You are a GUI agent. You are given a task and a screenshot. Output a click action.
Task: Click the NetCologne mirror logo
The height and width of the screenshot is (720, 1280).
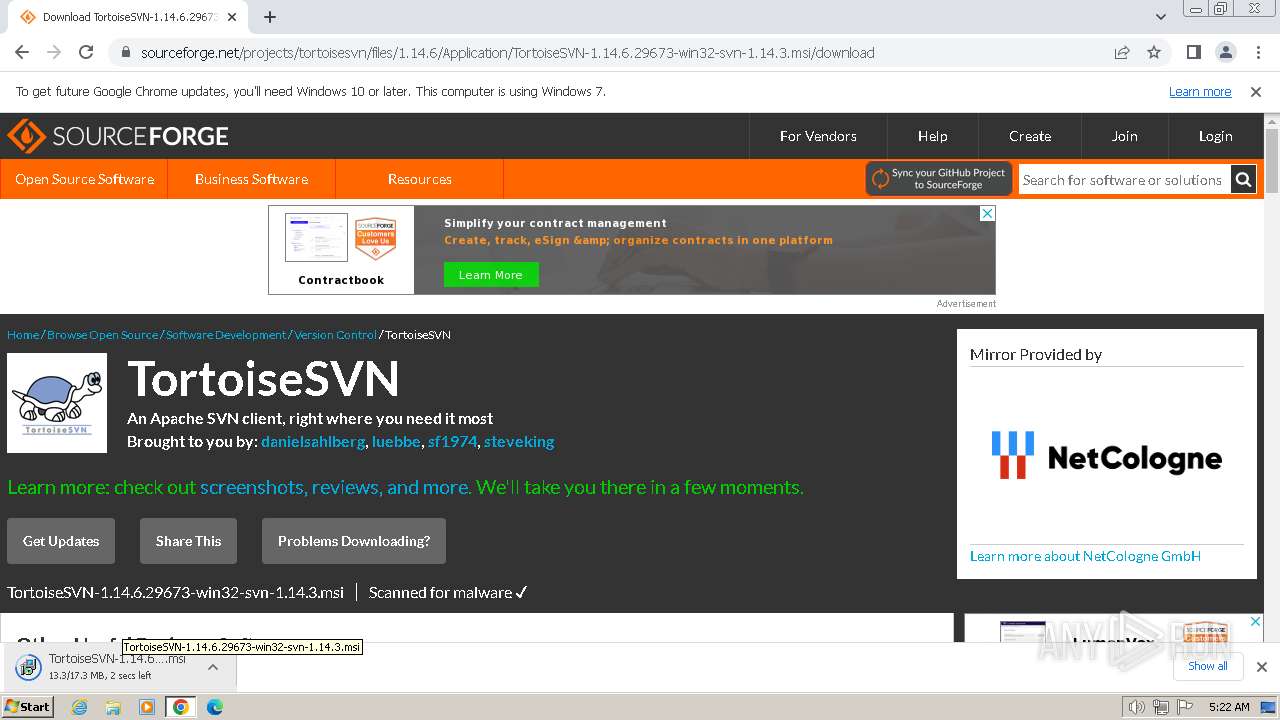point(1107,456)
